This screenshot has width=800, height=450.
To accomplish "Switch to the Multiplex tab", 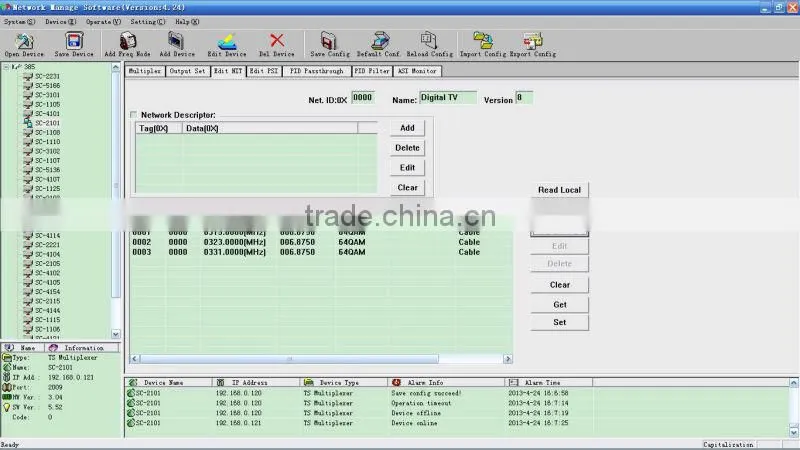I will (145, 71).
